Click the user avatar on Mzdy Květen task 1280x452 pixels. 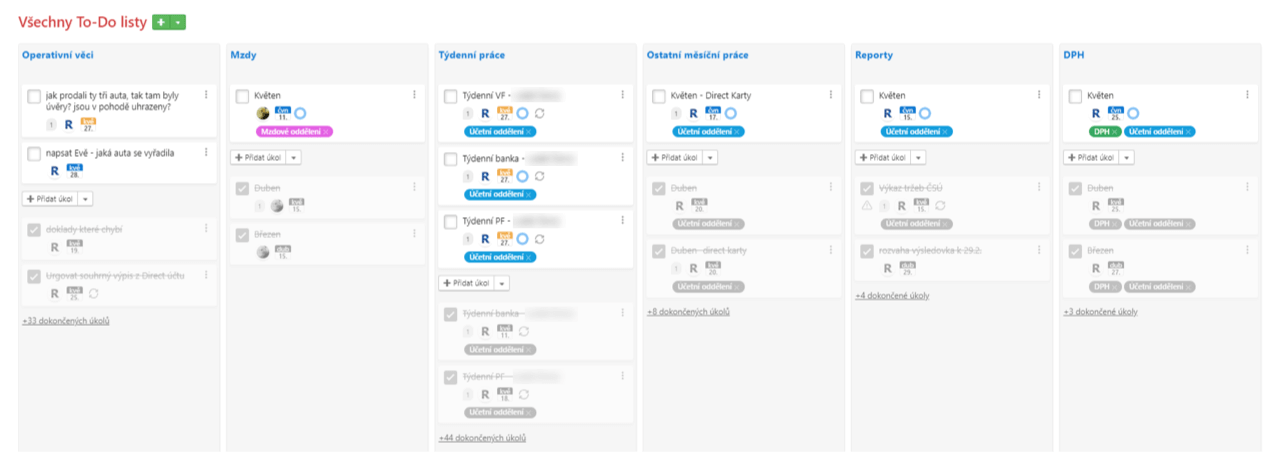coord(263,113)
